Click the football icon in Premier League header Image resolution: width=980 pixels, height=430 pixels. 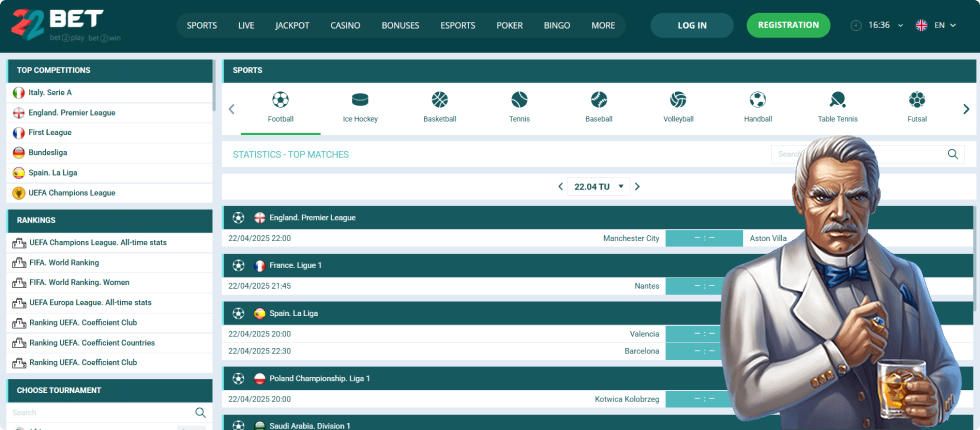coord(238,218)
